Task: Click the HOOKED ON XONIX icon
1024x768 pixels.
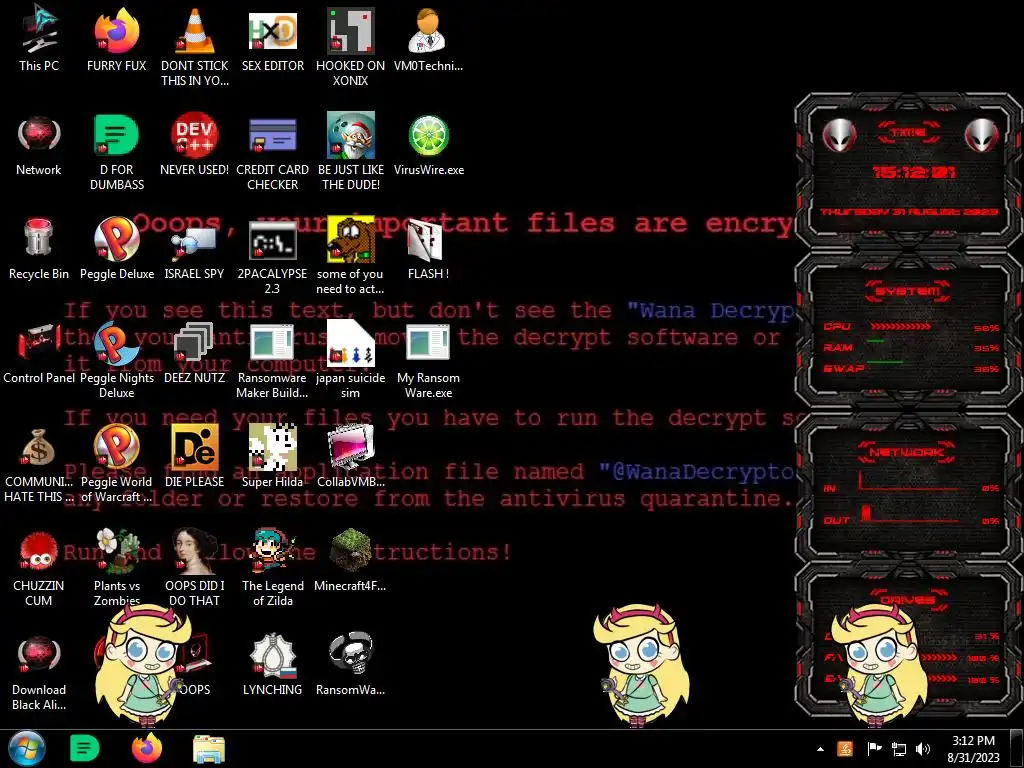Action: point(350,29)
